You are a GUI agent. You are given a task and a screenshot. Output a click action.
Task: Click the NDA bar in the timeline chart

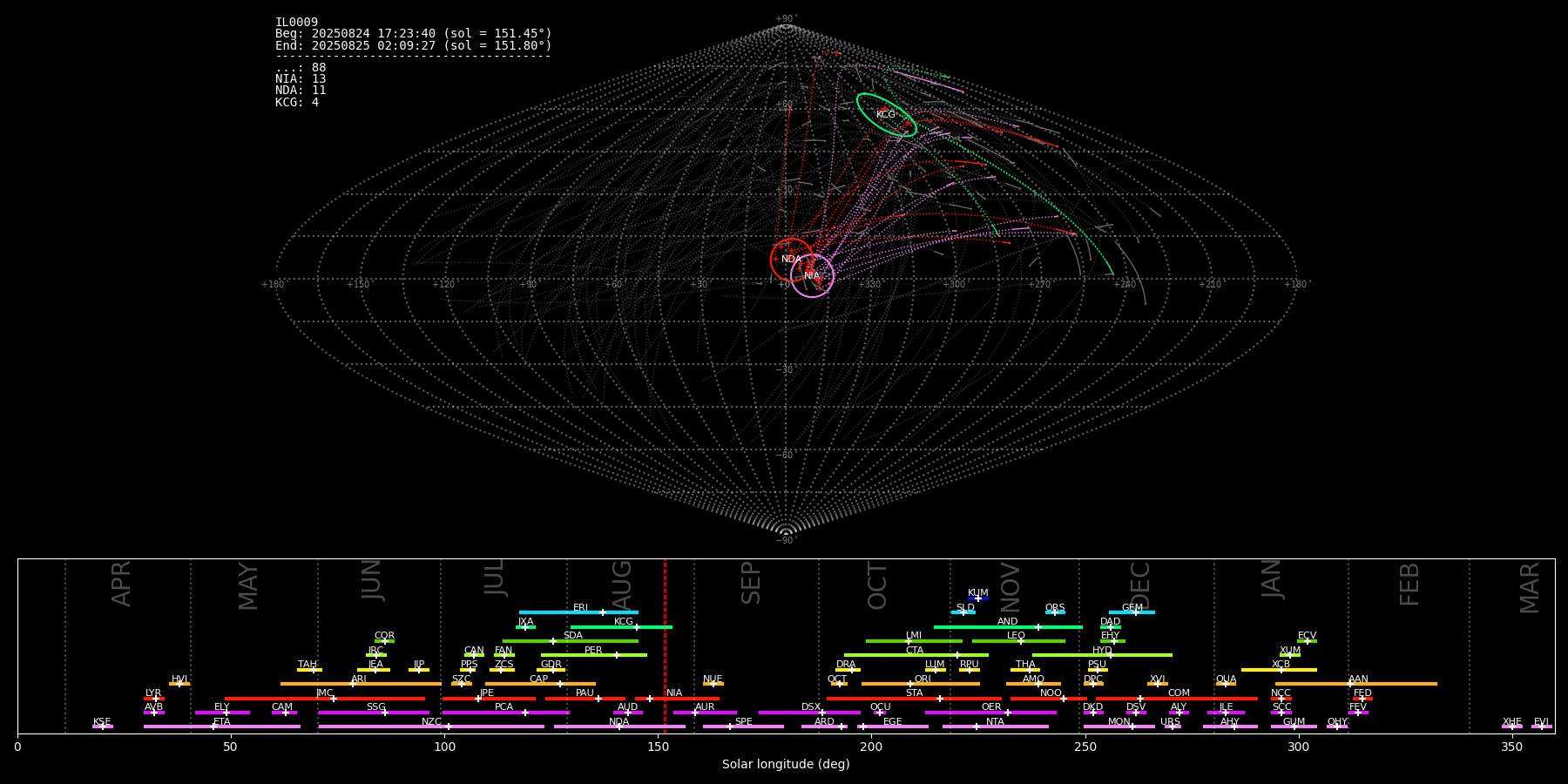click(x=619, y=727)
